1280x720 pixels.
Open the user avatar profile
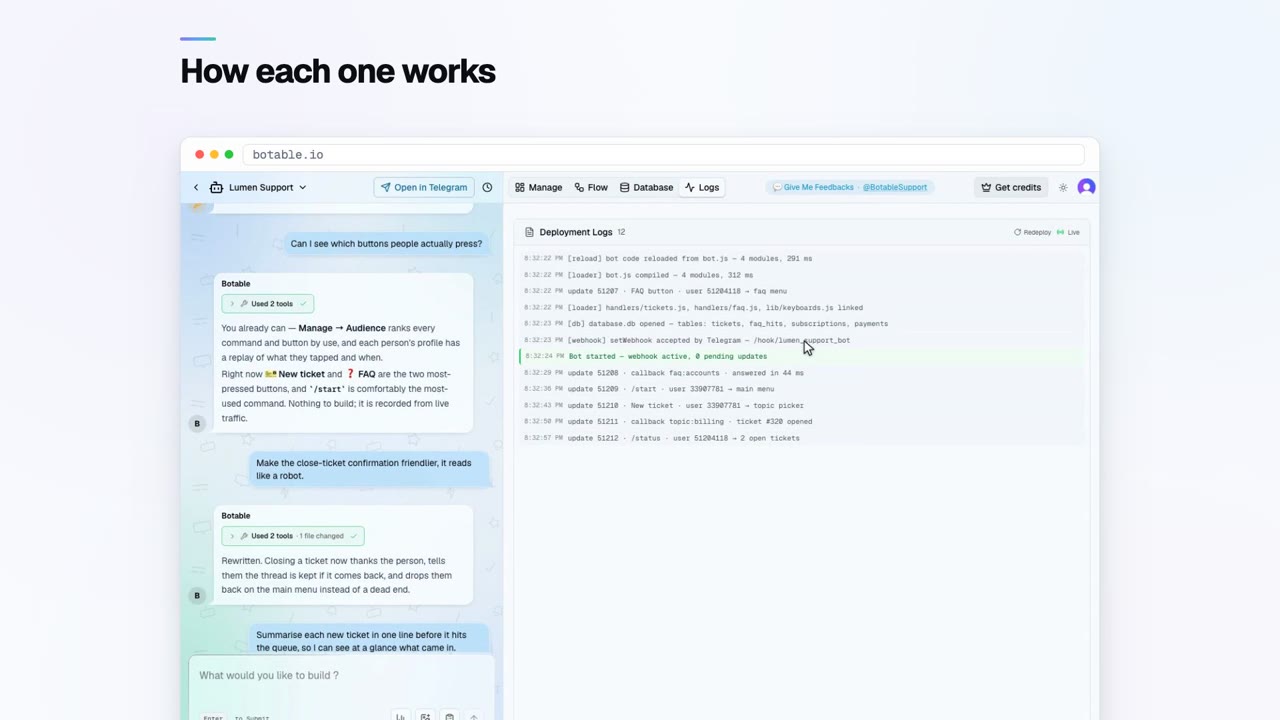pos(1086,187)
